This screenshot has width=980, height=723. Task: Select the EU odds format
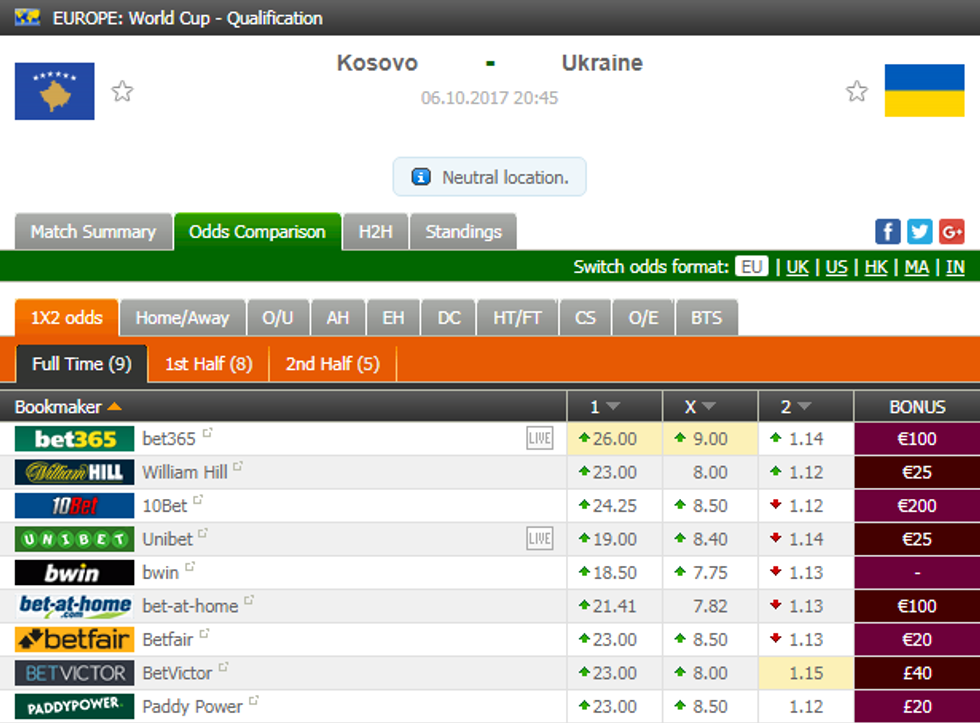pyautogui.click(x=752, y=267)
